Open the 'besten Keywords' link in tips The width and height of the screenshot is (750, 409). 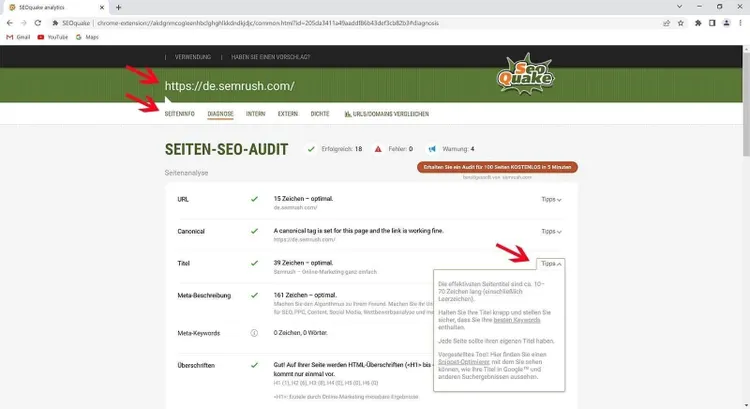click(517, 320)
